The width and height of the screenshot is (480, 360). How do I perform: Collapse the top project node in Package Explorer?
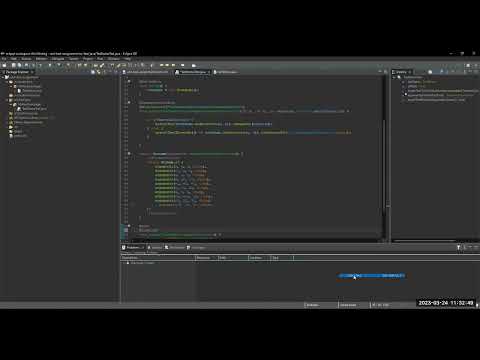(3, 77)
